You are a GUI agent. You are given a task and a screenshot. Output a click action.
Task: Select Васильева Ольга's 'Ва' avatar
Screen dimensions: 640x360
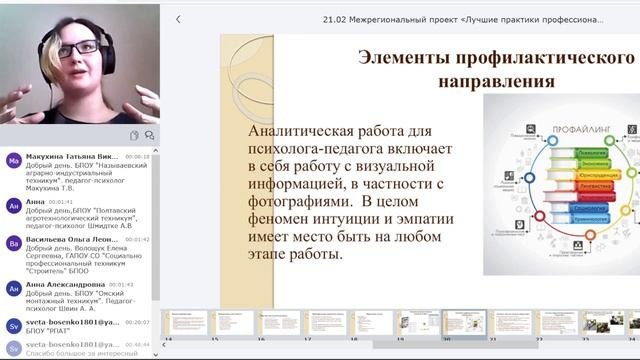click(x=13, y=244)
